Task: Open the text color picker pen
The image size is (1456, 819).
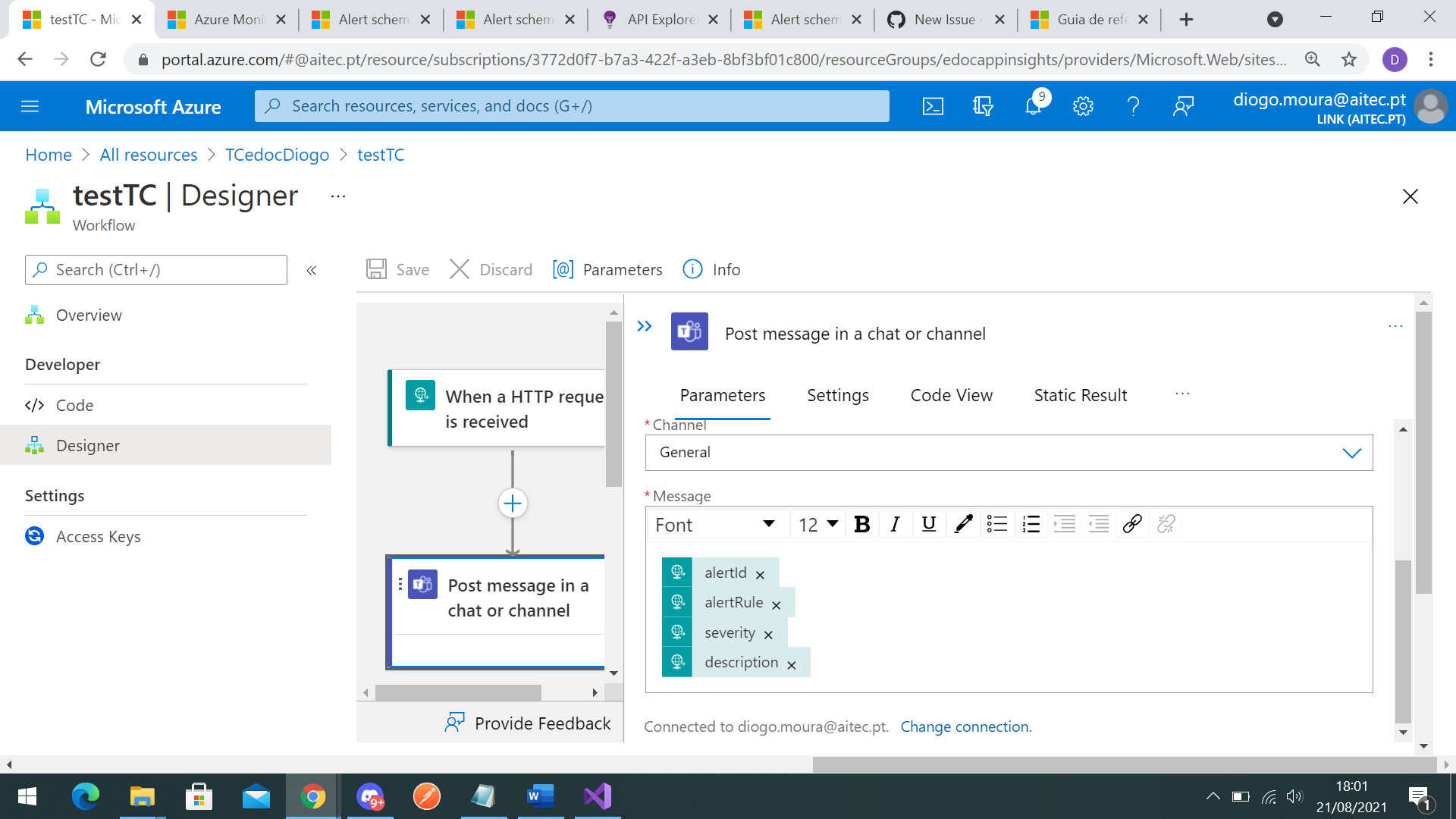Action: pos(963,524)
